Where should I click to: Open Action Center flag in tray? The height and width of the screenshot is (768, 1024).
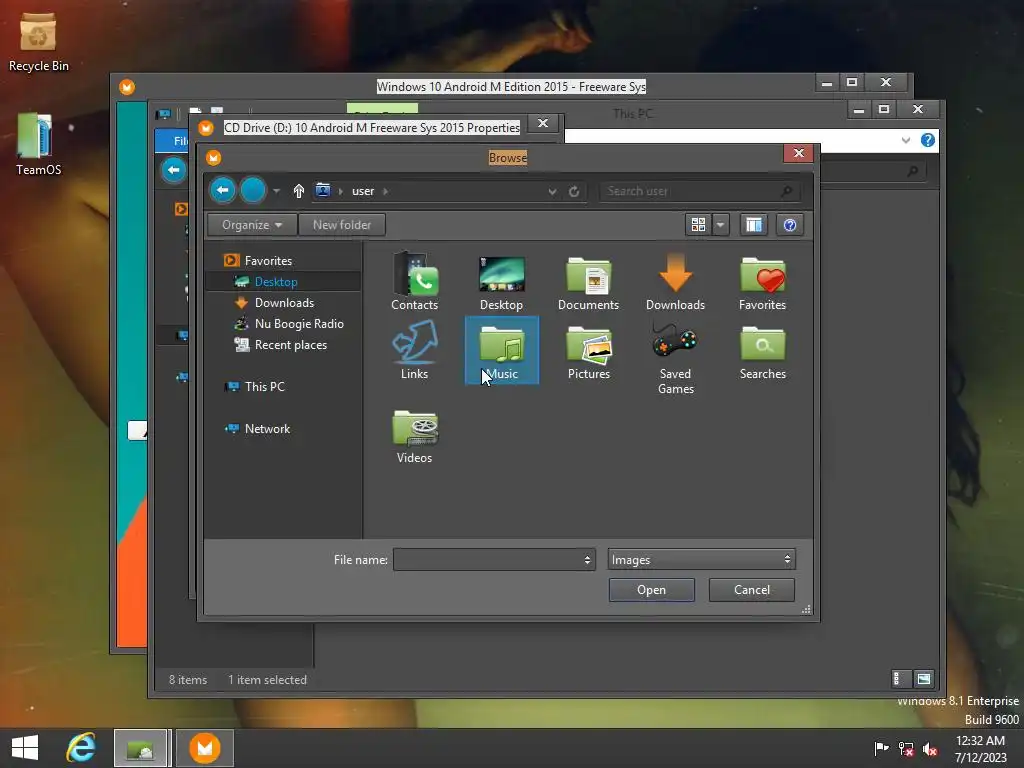[881, 748]
